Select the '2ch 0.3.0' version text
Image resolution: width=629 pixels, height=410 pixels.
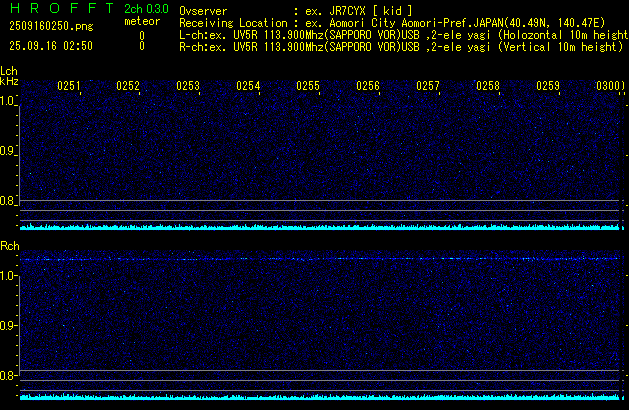pos(146,9)
